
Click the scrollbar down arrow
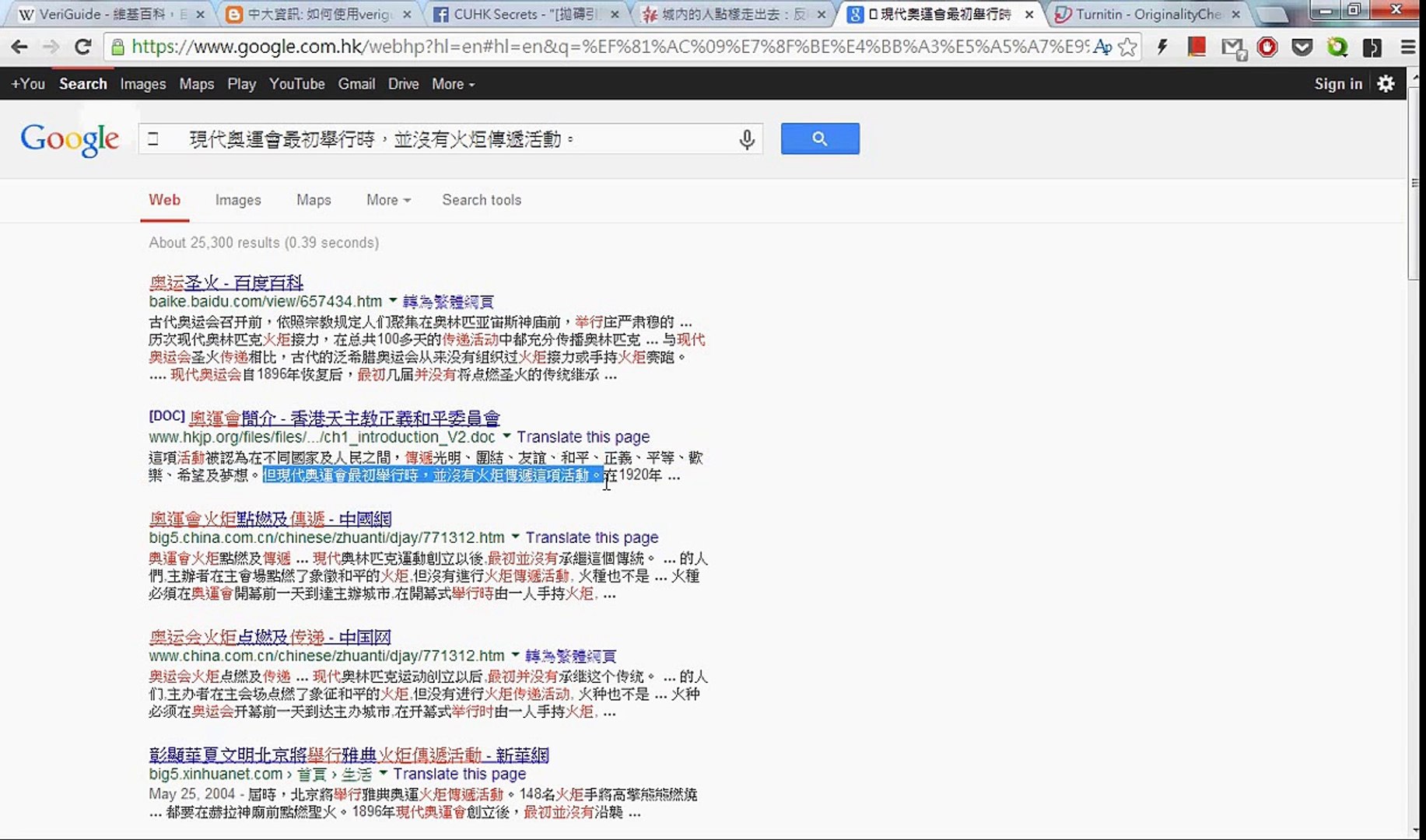point(1414,831)
